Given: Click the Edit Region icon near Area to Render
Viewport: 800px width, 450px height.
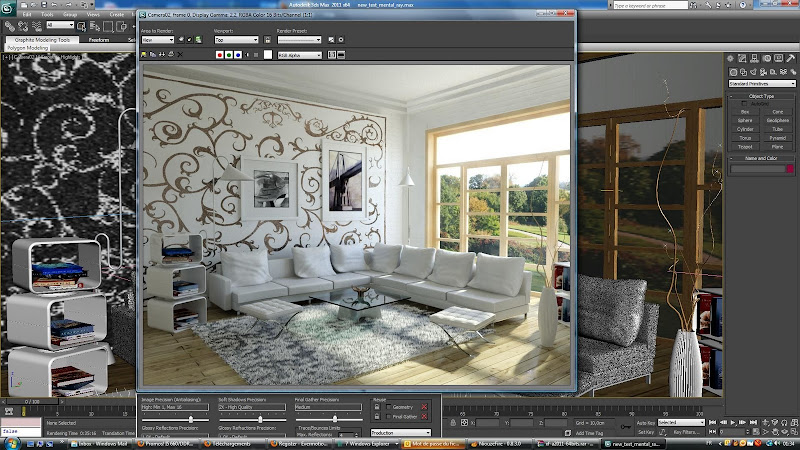Looking at the screenshot, I should [x=181, y=40].
